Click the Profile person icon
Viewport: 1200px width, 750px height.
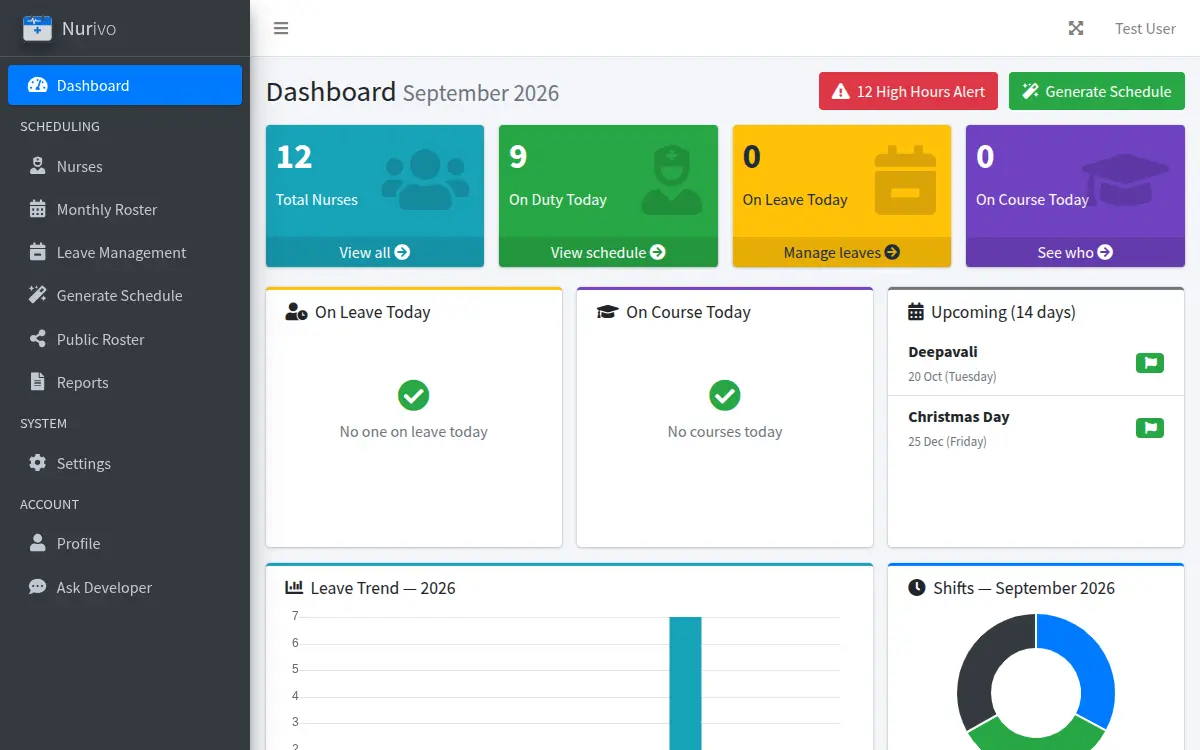coord(38,543)
